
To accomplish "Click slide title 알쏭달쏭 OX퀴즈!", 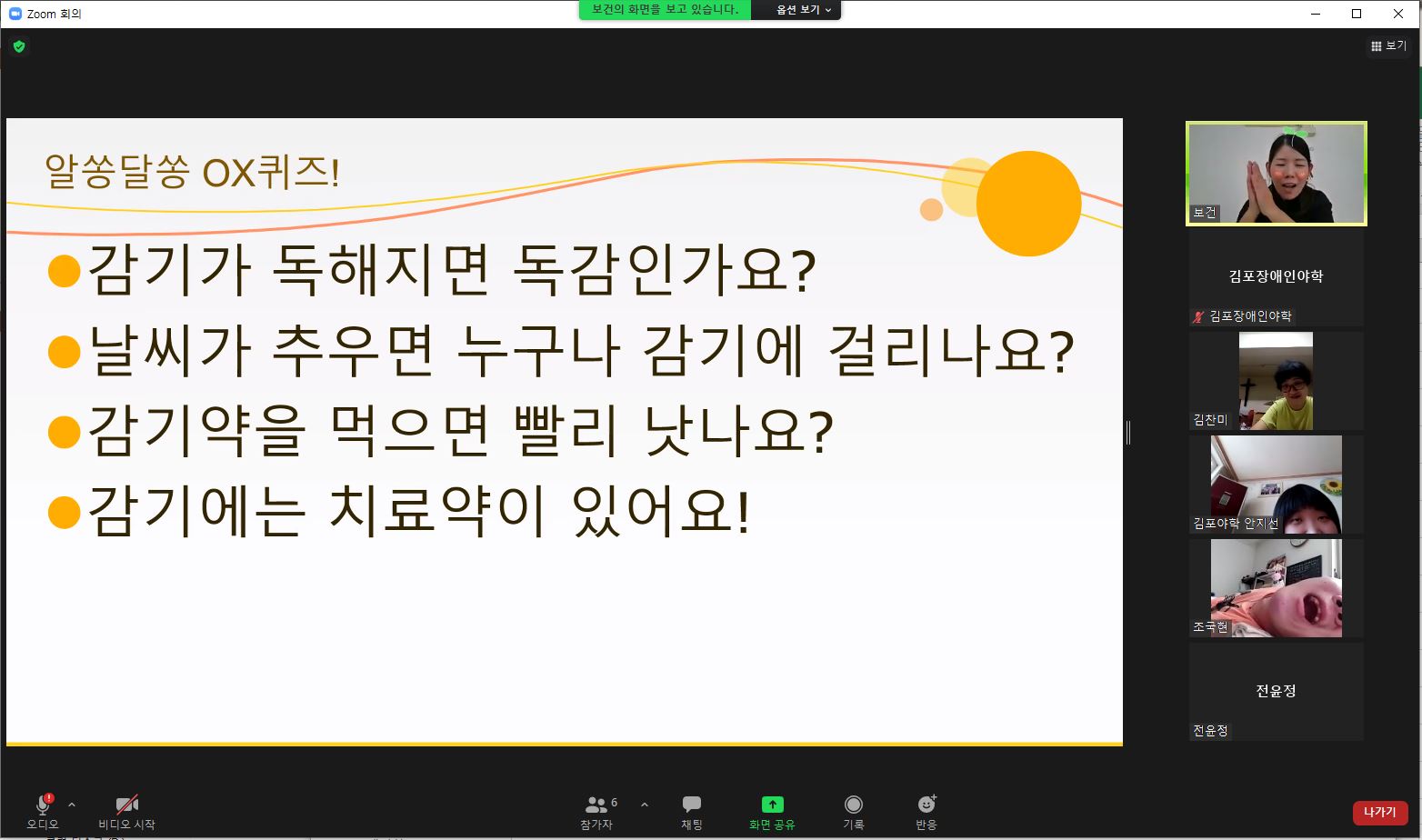I will (193, 172).
